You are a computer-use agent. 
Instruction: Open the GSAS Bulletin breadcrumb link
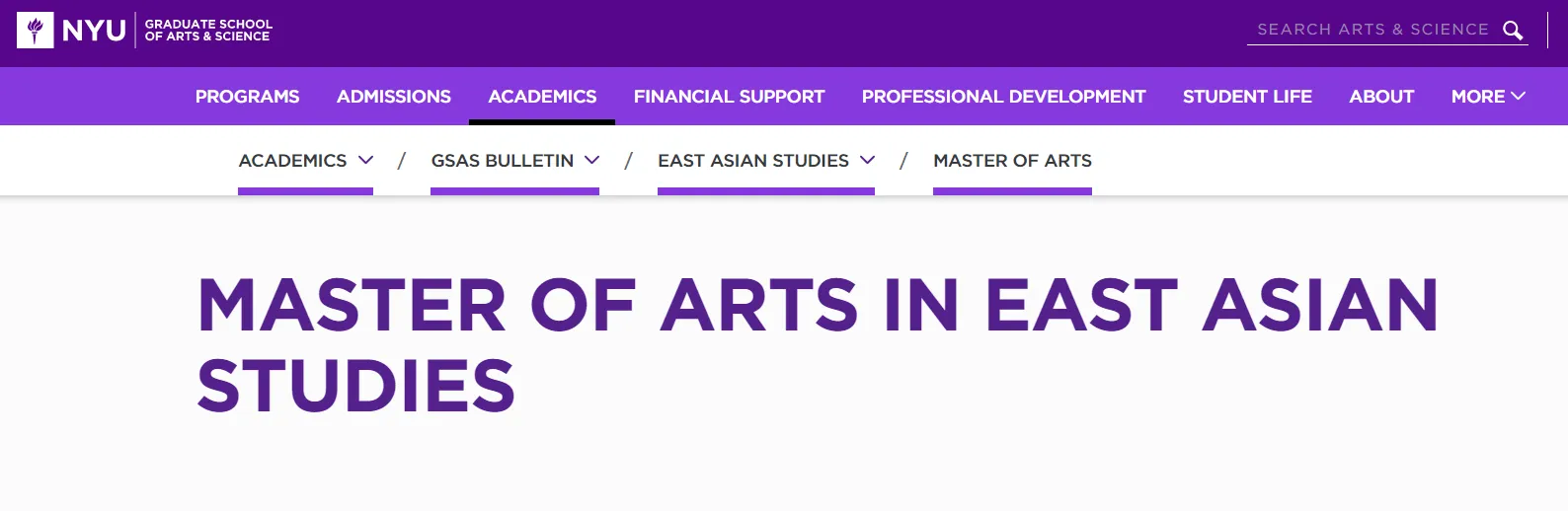pos(502,161)
